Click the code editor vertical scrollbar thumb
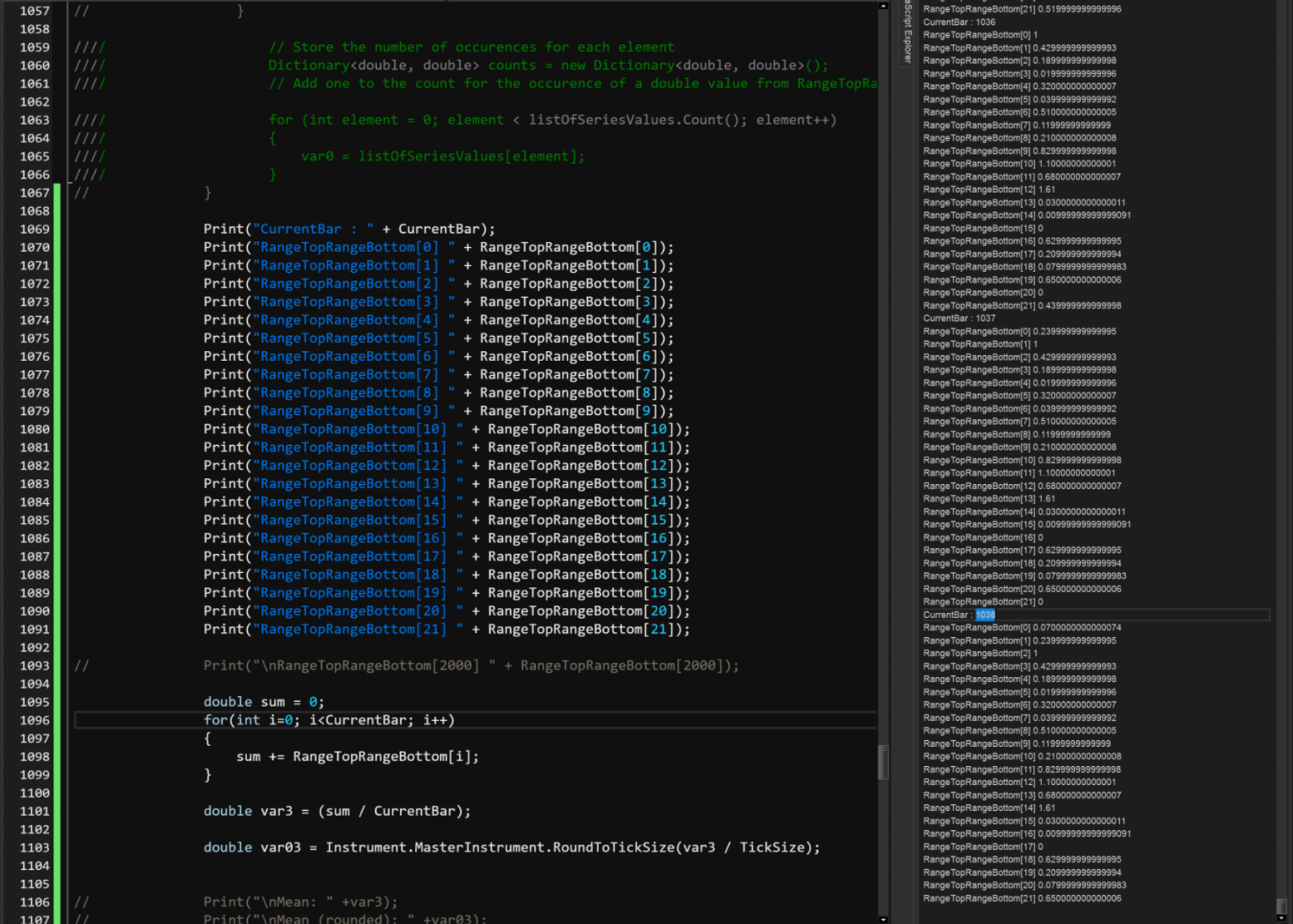 (883, 761)
